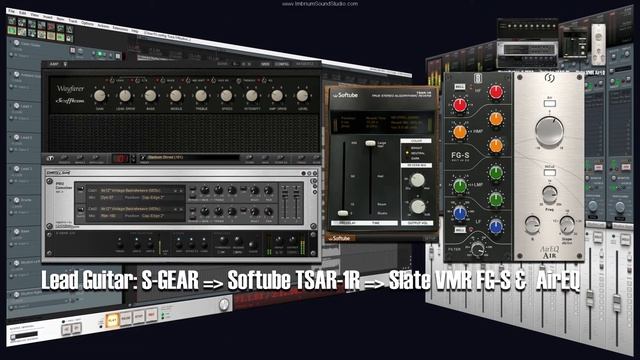Image resolution: width=640 pixels, height=360 pixels.
Task: Toggle the LF Bell button on FG-S
Action: click(460, 231)
